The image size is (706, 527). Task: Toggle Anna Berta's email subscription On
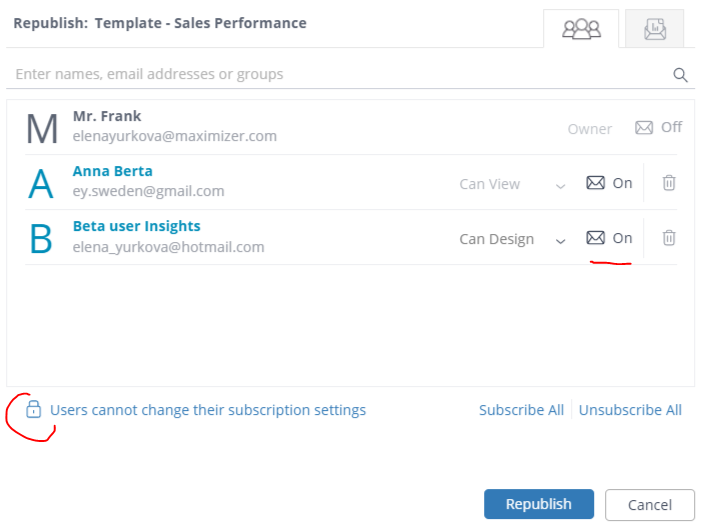pos(609,183)
